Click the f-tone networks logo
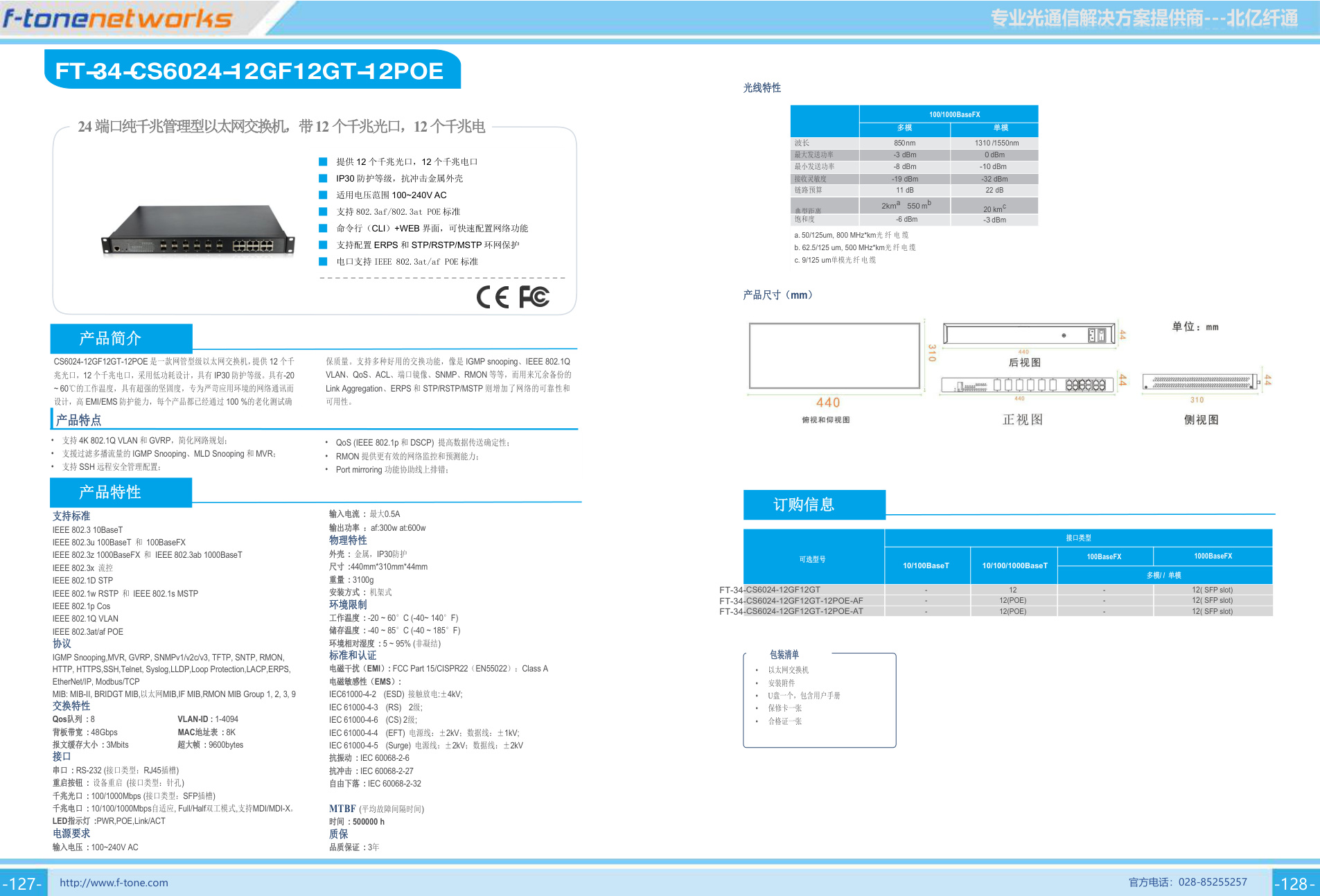This screenshot has width=1320, height=896. coord(118,19)
